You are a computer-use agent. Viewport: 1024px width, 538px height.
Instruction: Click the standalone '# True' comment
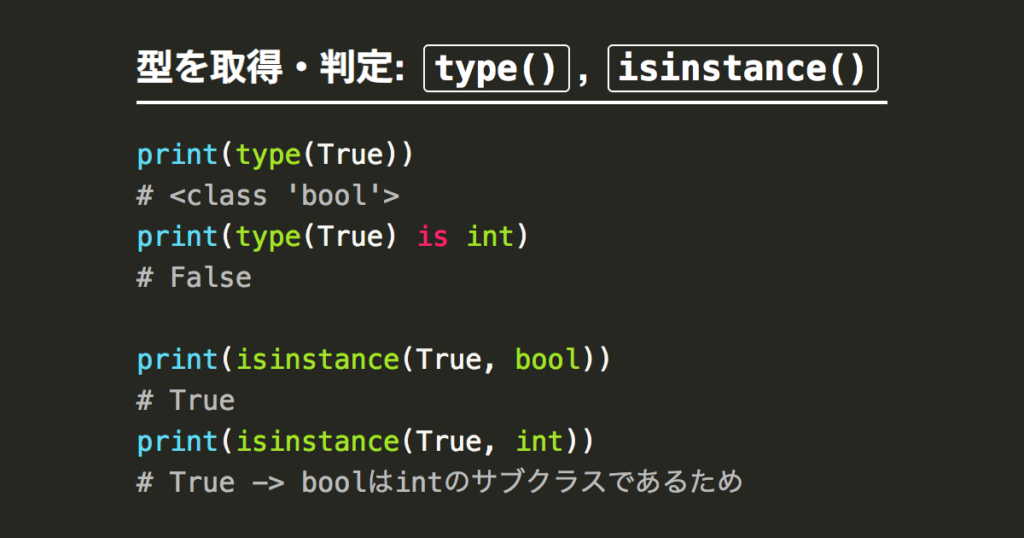pyautogui.click(x=185, y=400)
